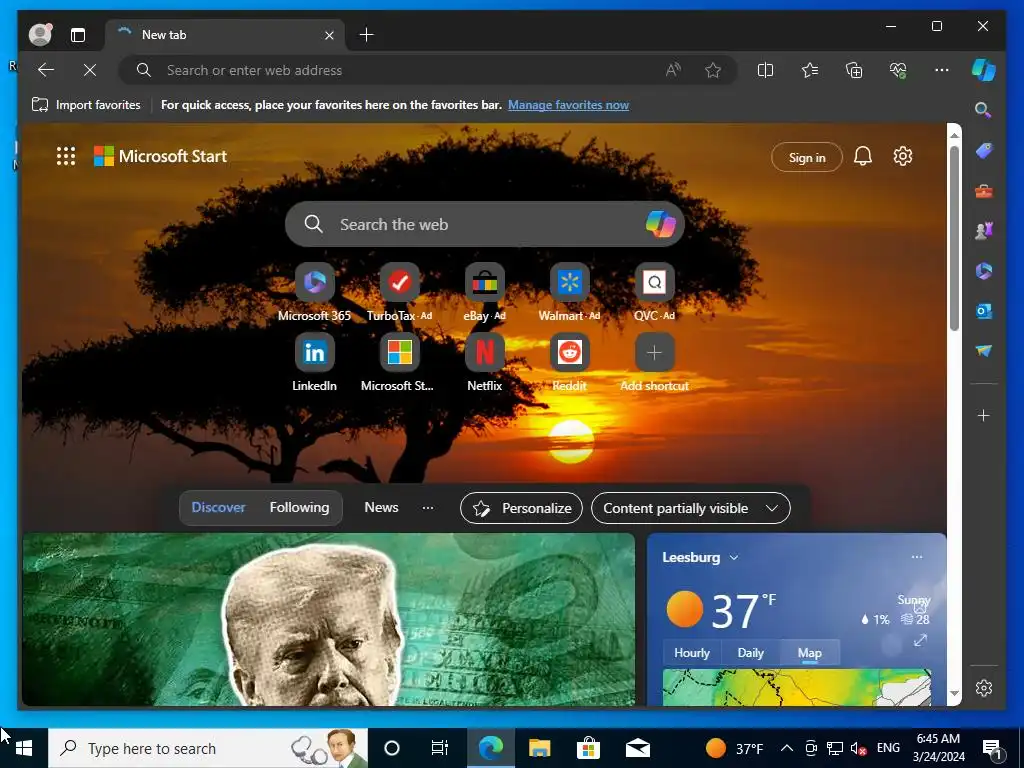The image size is (1024, 768).
Task: Open the Collections icon
Action: pyautogui.click(x=854, y=70)
